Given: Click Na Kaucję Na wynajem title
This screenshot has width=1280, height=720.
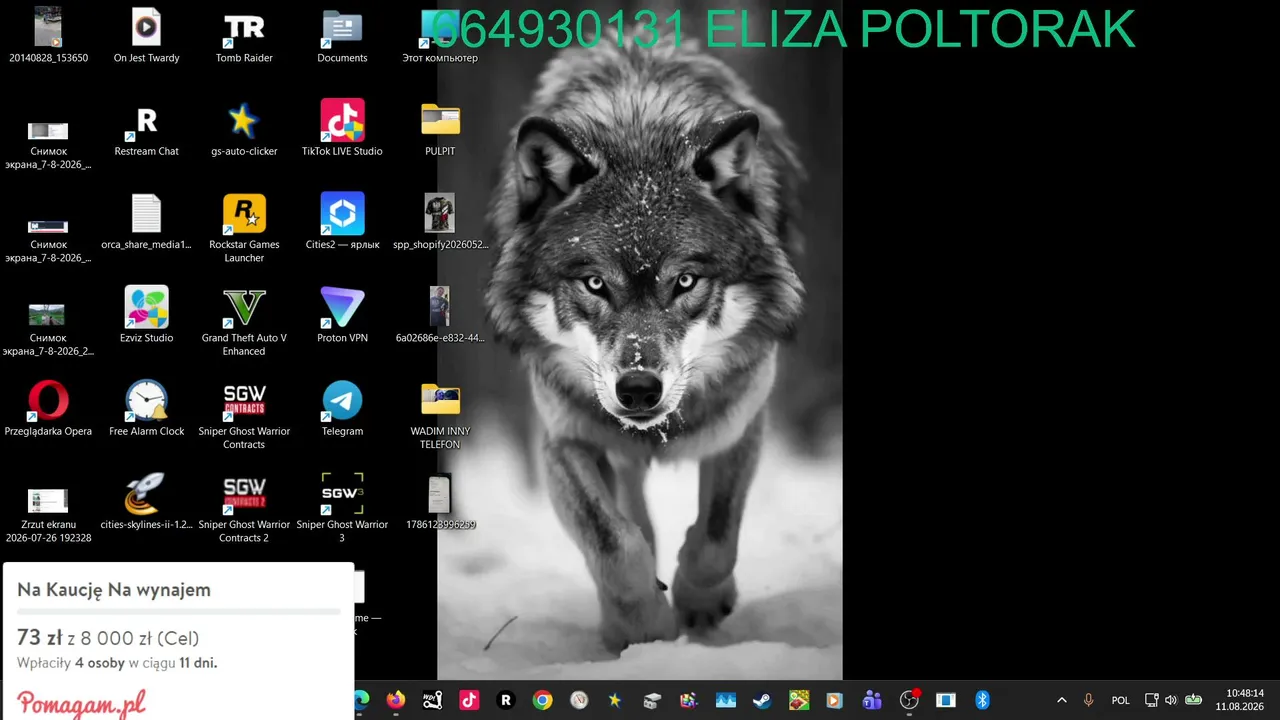Looking at the screenshot, I should (x=114, y=590).
